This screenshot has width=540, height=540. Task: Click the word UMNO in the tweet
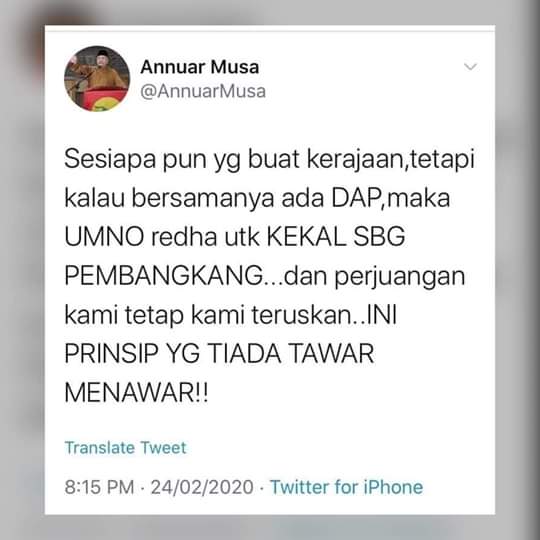[104, 237]
